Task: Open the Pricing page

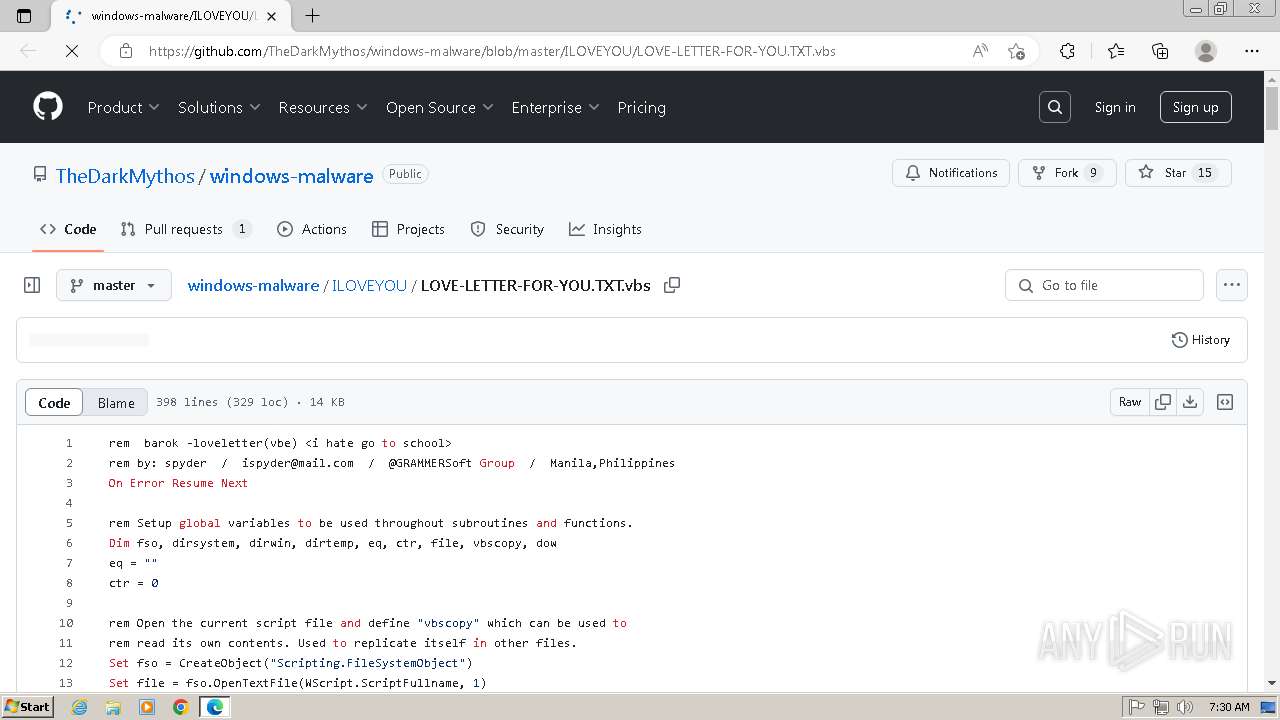Action: point(641,107)
